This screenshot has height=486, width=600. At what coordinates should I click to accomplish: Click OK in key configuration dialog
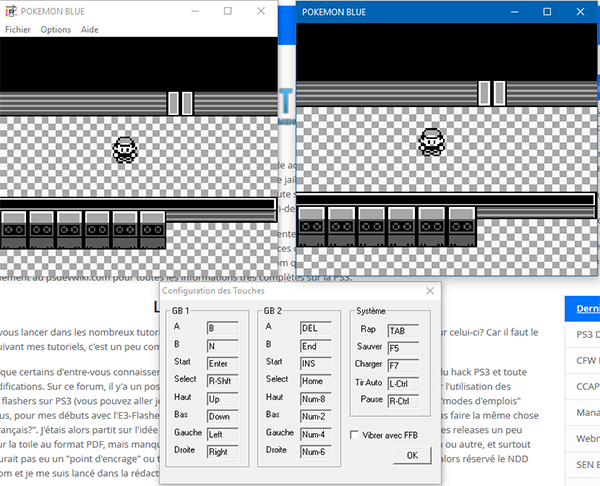coord(412,455)
